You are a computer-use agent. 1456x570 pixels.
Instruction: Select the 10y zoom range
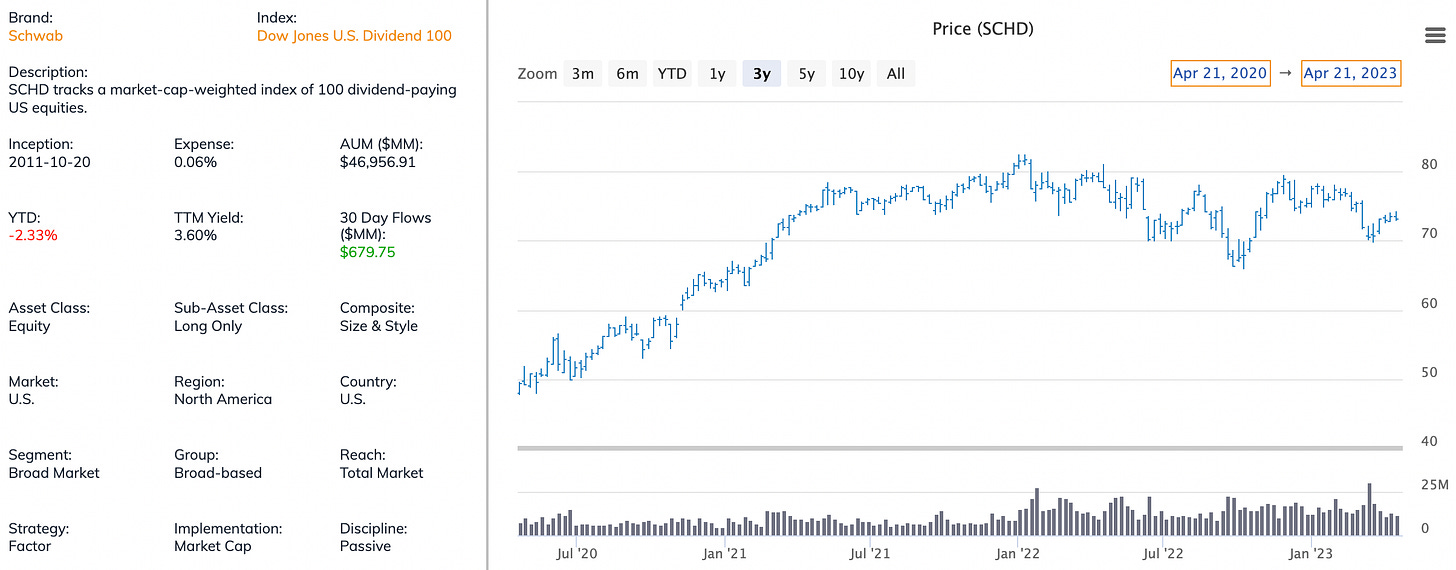point(851,73)
